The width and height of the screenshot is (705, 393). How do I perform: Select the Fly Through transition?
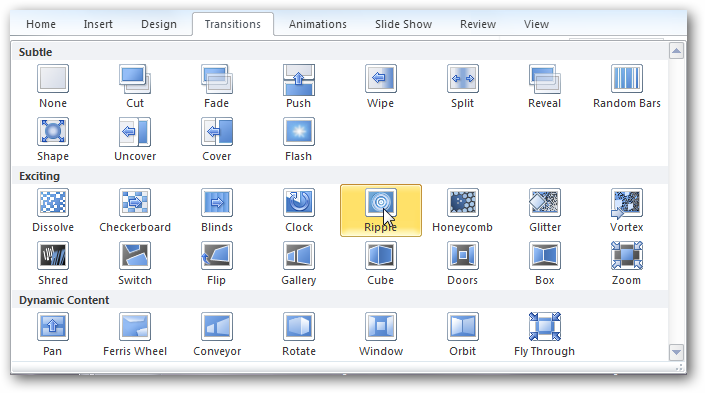pos(544,334)
